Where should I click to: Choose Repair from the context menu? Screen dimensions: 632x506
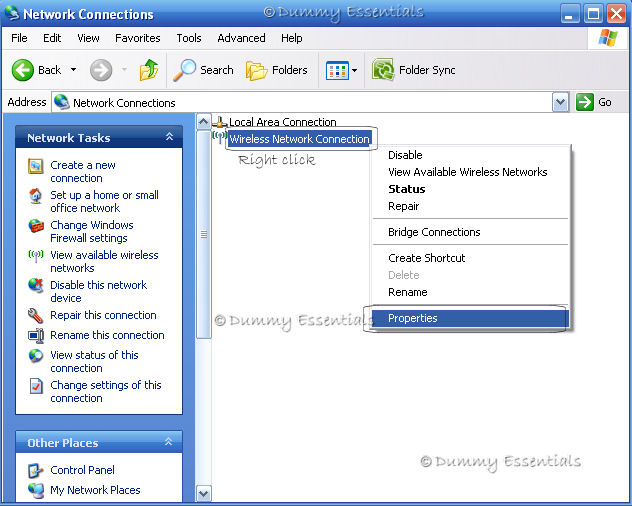[x=471, y=206]
